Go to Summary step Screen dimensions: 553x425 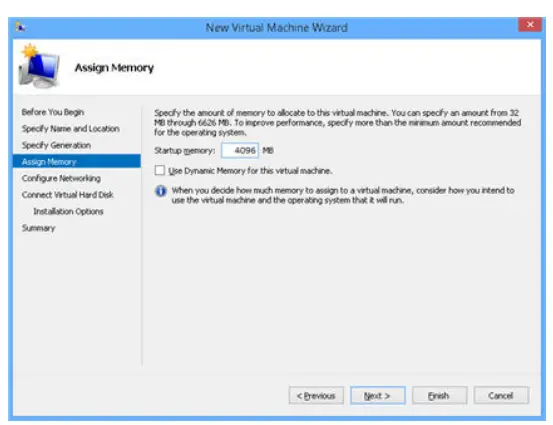[x=39, y=228]
